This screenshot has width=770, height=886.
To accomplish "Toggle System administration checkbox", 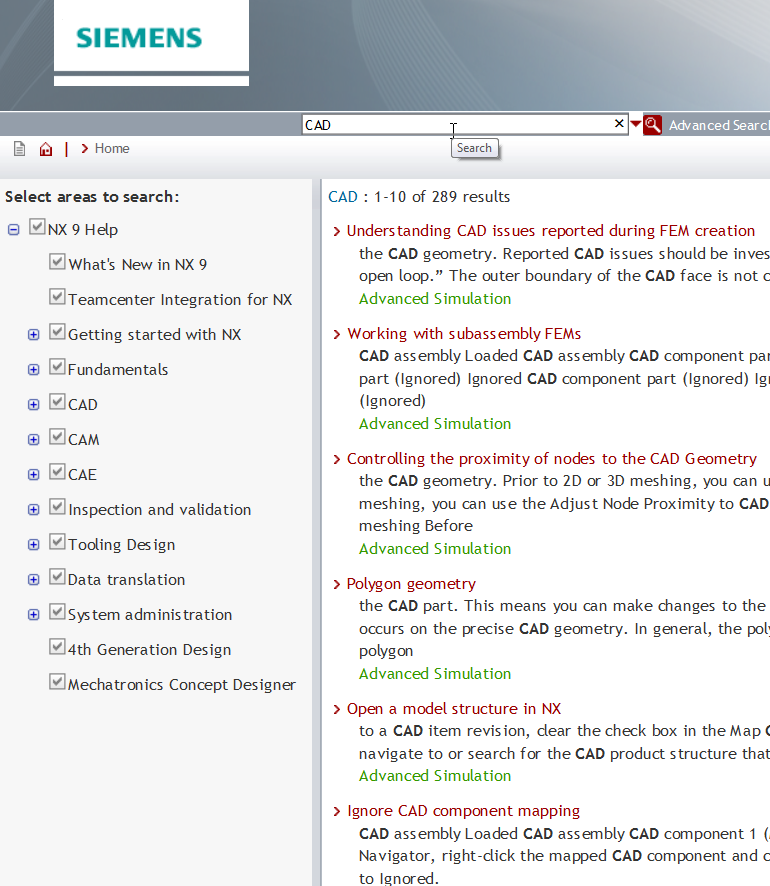I will point(57,612).
